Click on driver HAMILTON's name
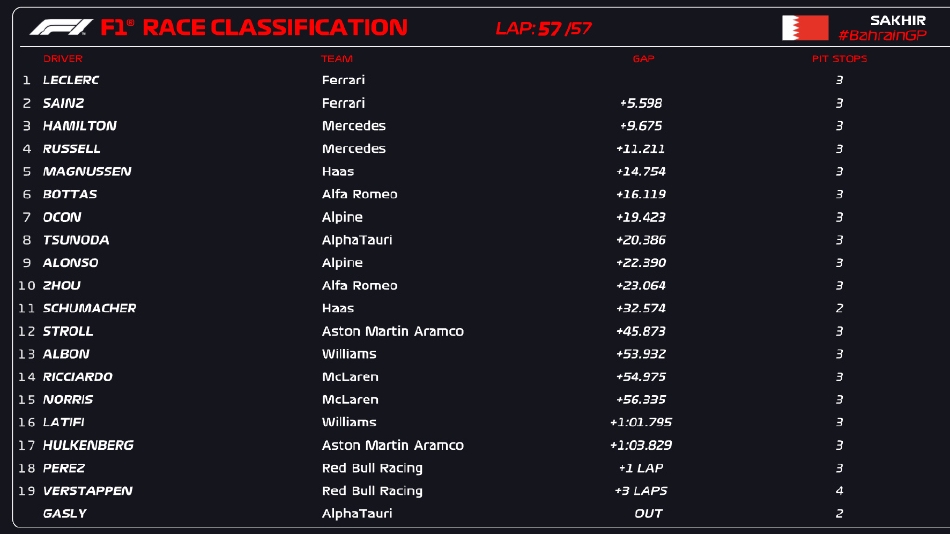This screenshot has width=950, height=534. 80,126
